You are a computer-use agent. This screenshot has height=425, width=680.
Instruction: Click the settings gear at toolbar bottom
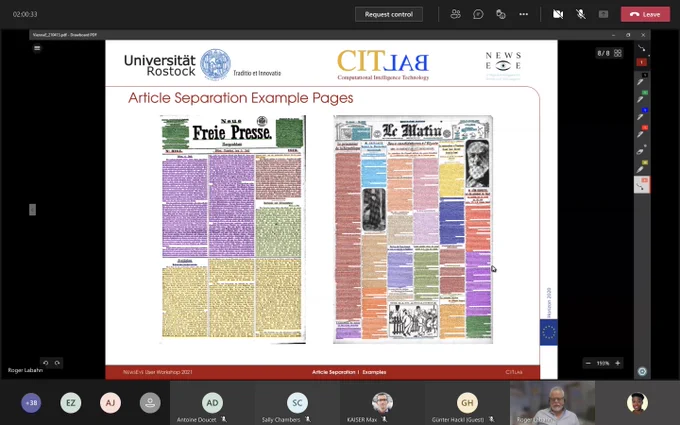tap(642, 372)
